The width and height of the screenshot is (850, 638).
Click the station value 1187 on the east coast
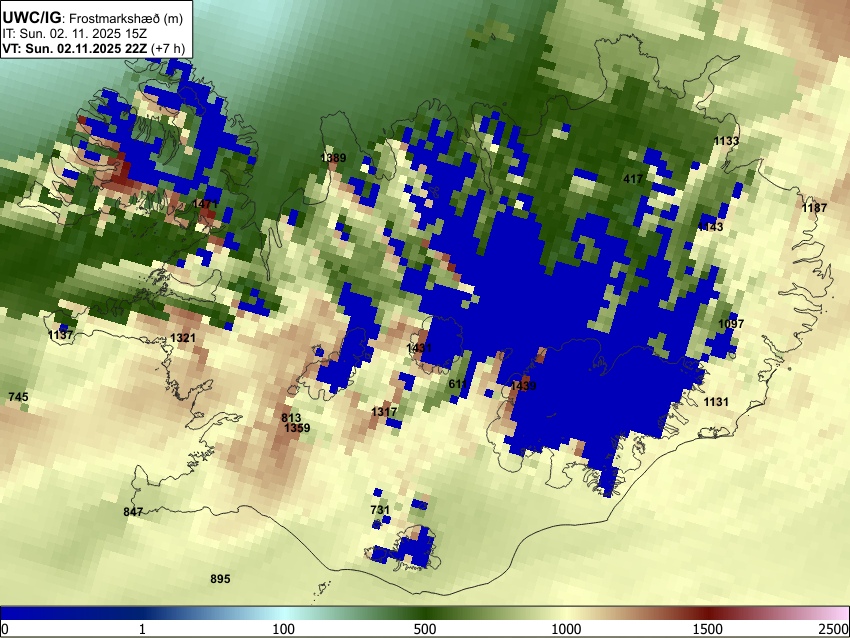pos(814,208)
